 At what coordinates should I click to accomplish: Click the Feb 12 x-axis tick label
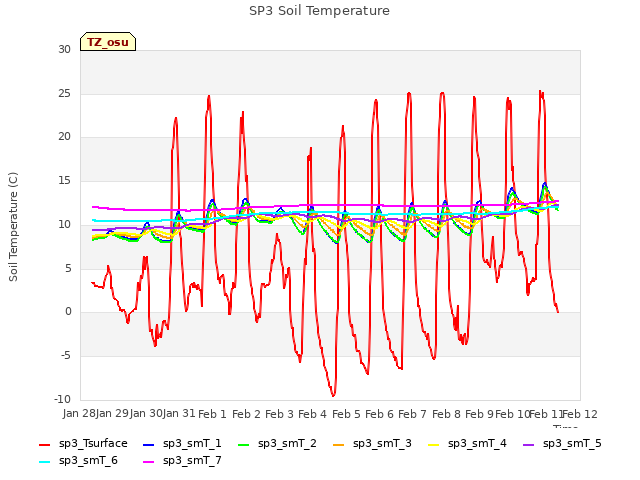580,414
